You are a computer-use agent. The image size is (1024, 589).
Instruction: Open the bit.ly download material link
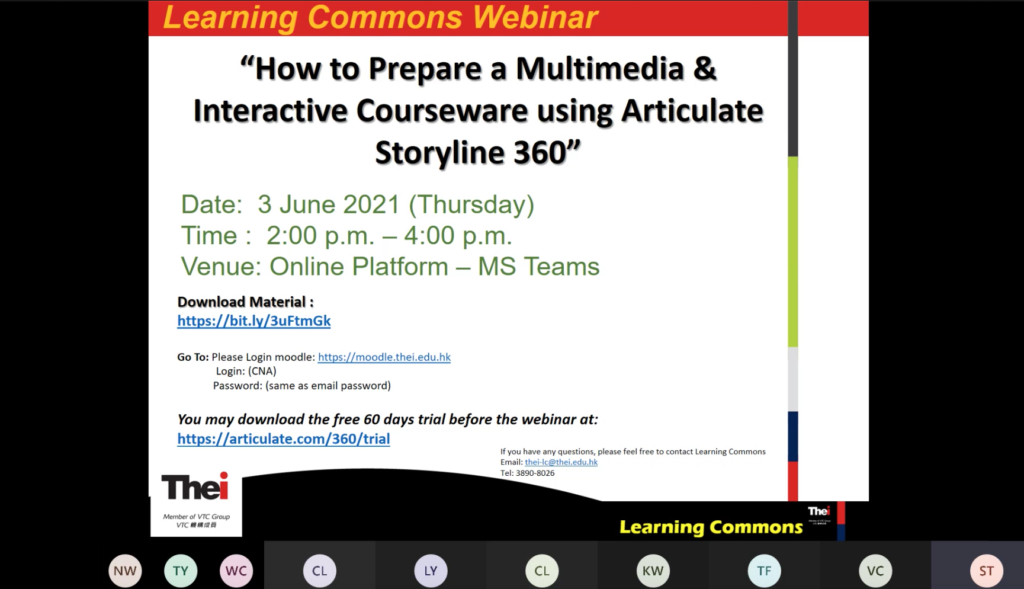coord(254,321)
